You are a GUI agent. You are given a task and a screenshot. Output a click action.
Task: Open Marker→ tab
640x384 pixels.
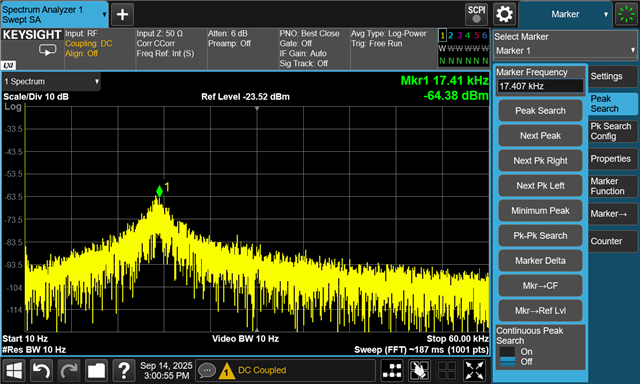click(613, 214)
